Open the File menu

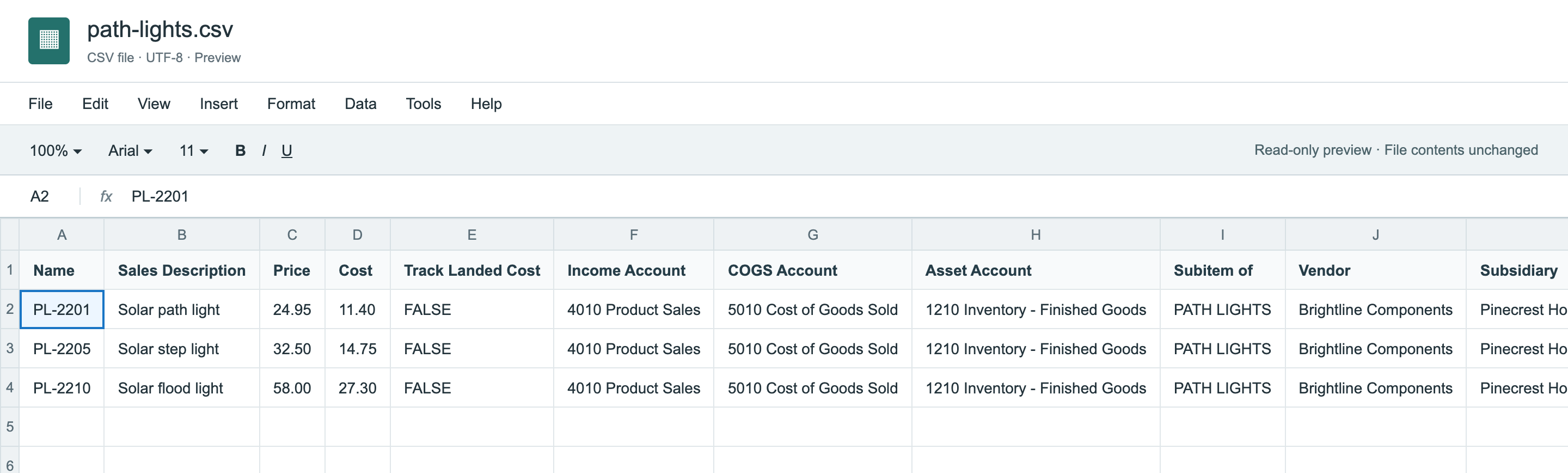[x=40, y=104]
